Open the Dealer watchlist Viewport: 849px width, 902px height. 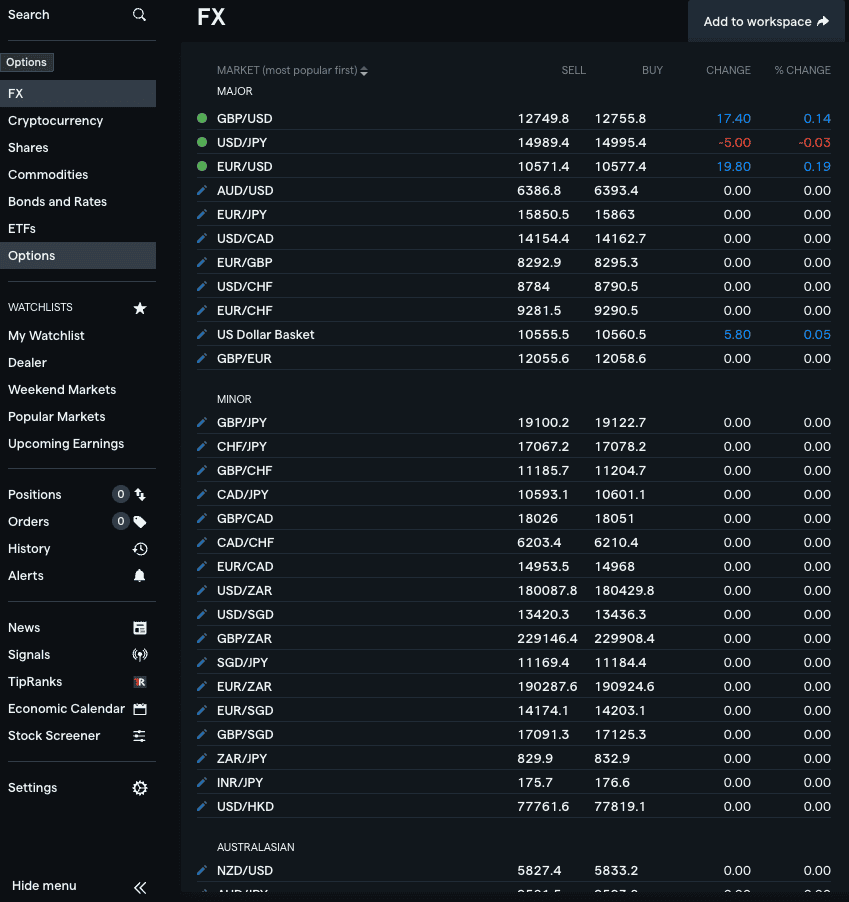[x=27, y=363]
